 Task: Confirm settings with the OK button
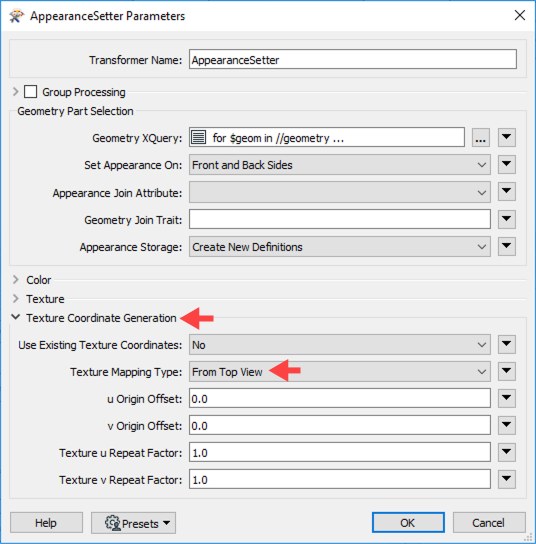(x=408, y=522)
